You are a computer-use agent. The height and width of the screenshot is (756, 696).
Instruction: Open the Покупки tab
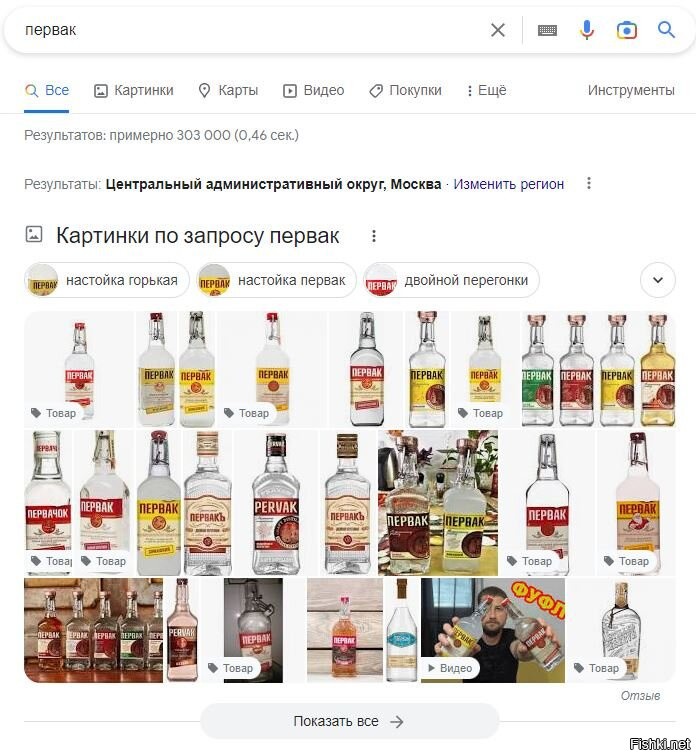point(405,90)
